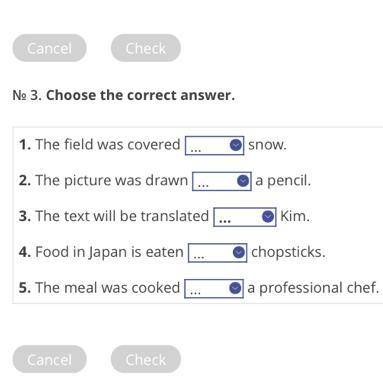Image resolution: width=383 pixels, height=384 pixels.
Task: Click the bottom Check button
Action: pyautogui.click(x=146, y=359)
